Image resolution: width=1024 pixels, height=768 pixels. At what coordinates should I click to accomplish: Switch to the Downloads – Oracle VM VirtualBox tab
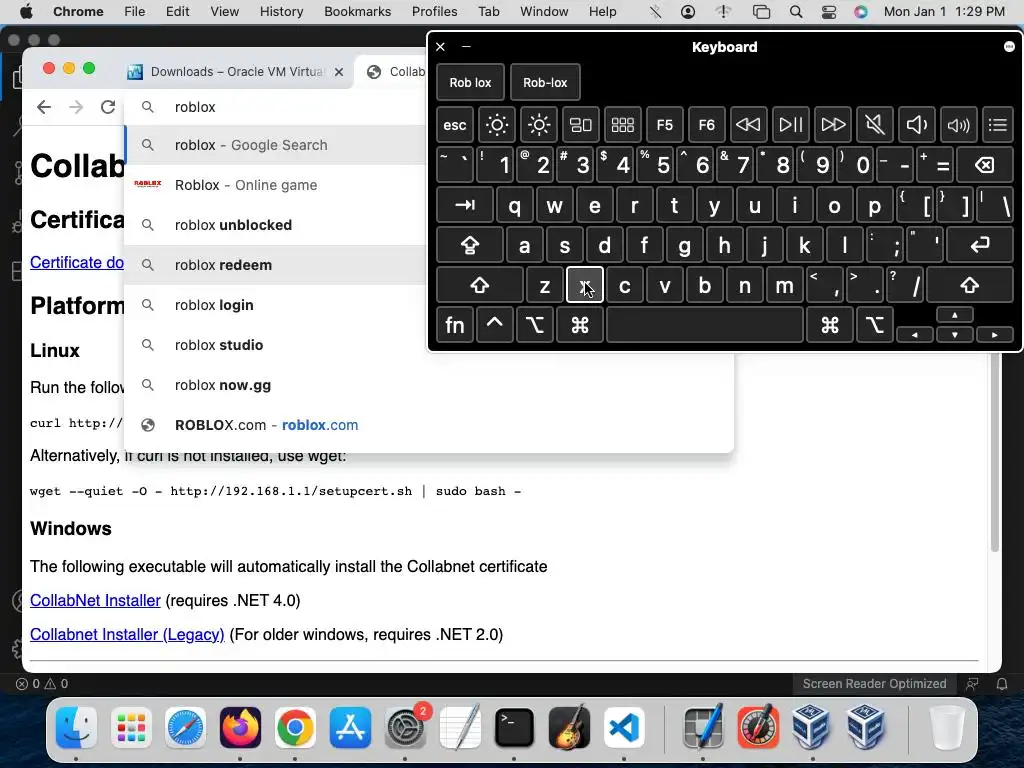237,71
